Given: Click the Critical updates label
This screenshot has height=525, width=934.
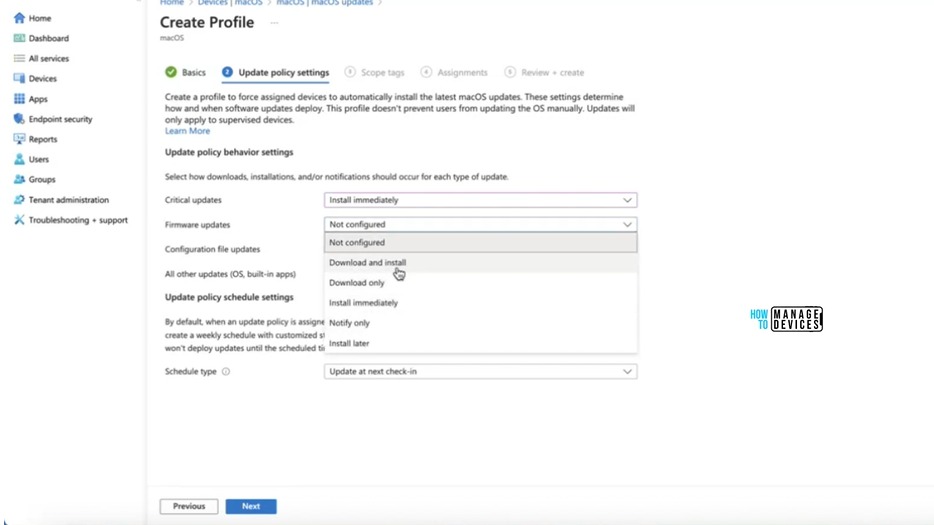Looking at the screenshot, I should [x=193, y=200].
